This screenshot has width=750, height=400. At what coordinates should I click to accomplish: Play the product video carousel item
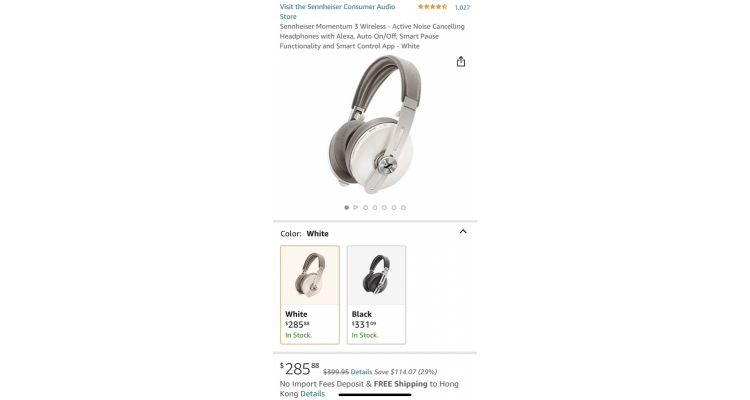pyautogui.click(x=356, y=208)
